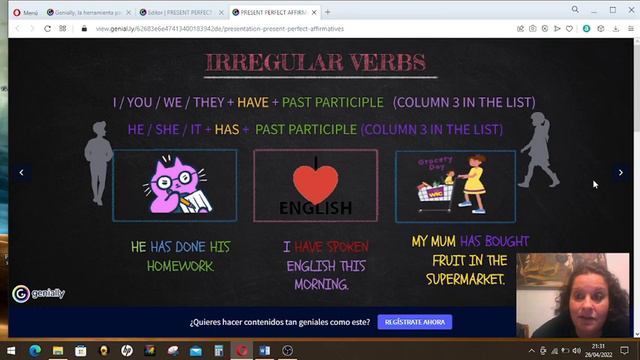Screen dimensions: 640x360
Task: Click the REGÍSTRATE AHORA button
Action: [415, 322]
